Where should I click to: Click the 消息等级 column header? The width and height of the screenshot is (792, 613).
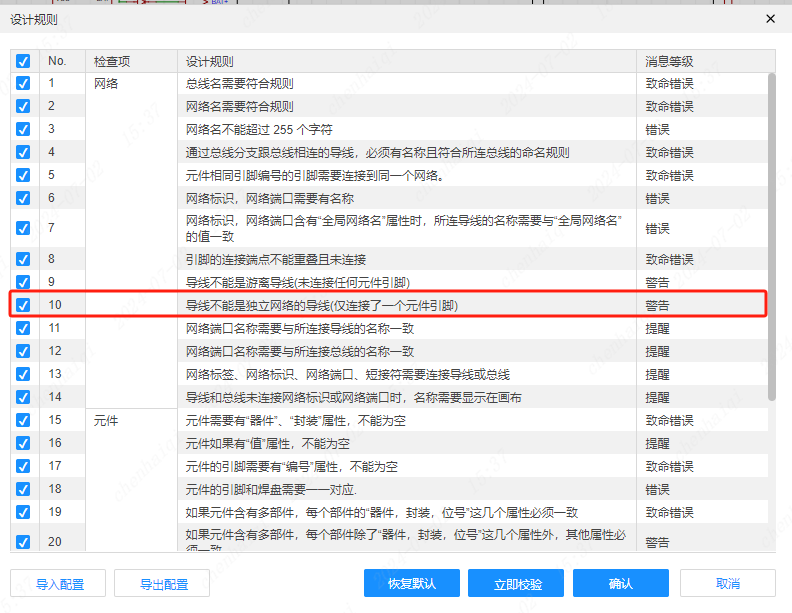pyautogui.click(x=669, y=62)
